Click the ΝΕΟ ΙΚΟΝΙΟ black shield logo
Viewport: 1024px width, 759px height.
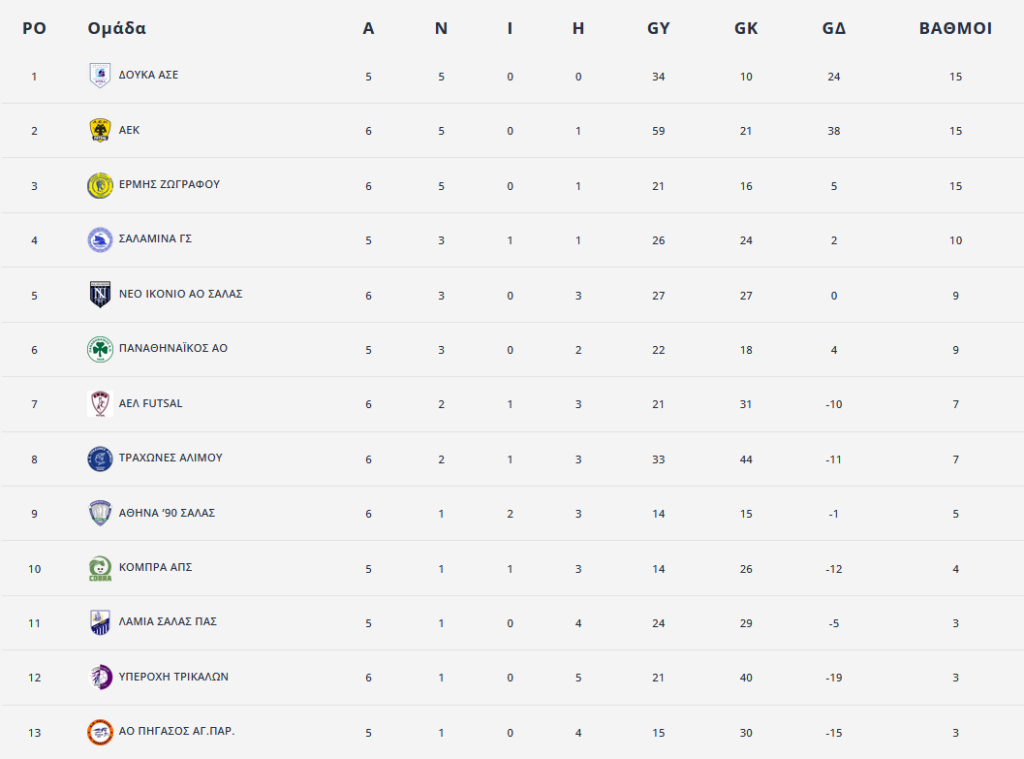(100, 295)
